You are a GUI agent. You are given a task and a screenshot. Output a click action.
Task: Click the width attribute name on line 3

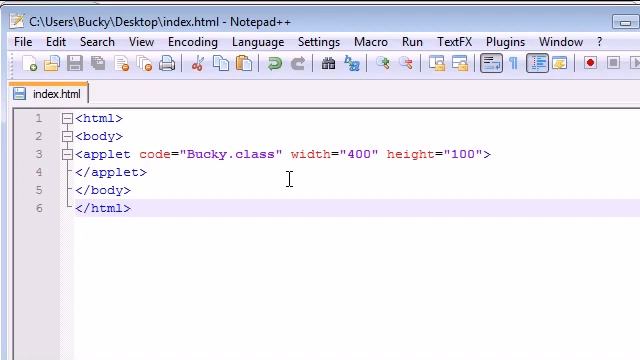point(311,154)
